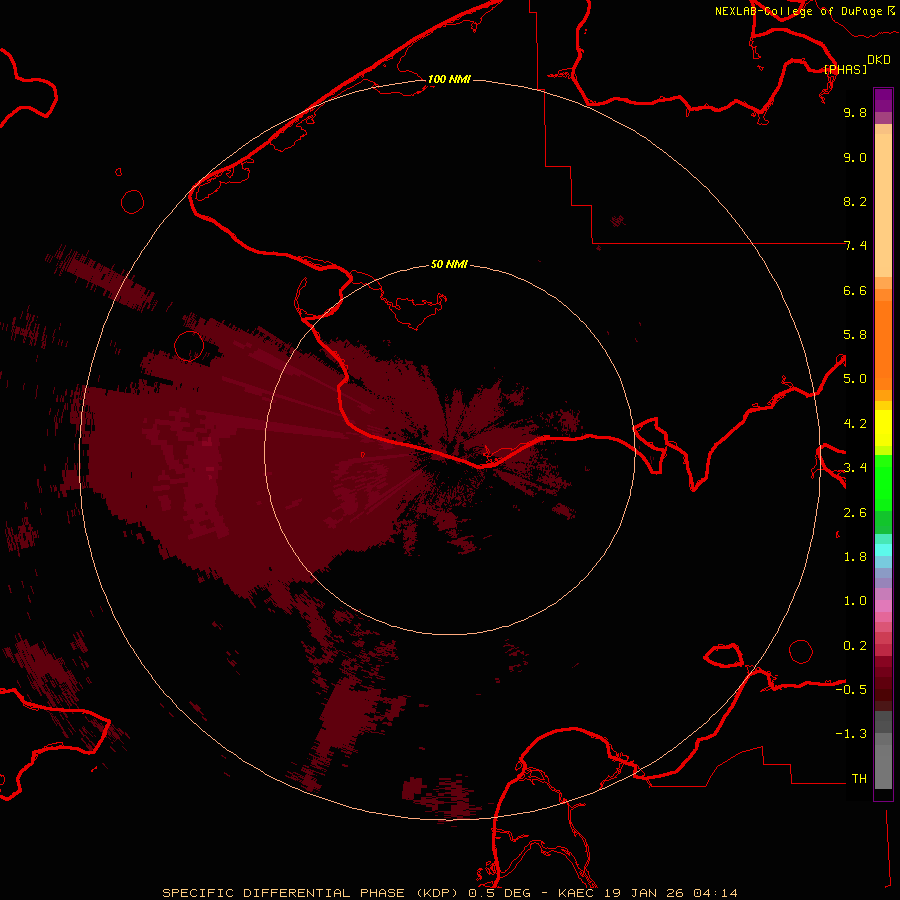Screen dimensions: 900x900
Task: Click the 7.4 value on the color scale
Action: click(x=855, y=246)
